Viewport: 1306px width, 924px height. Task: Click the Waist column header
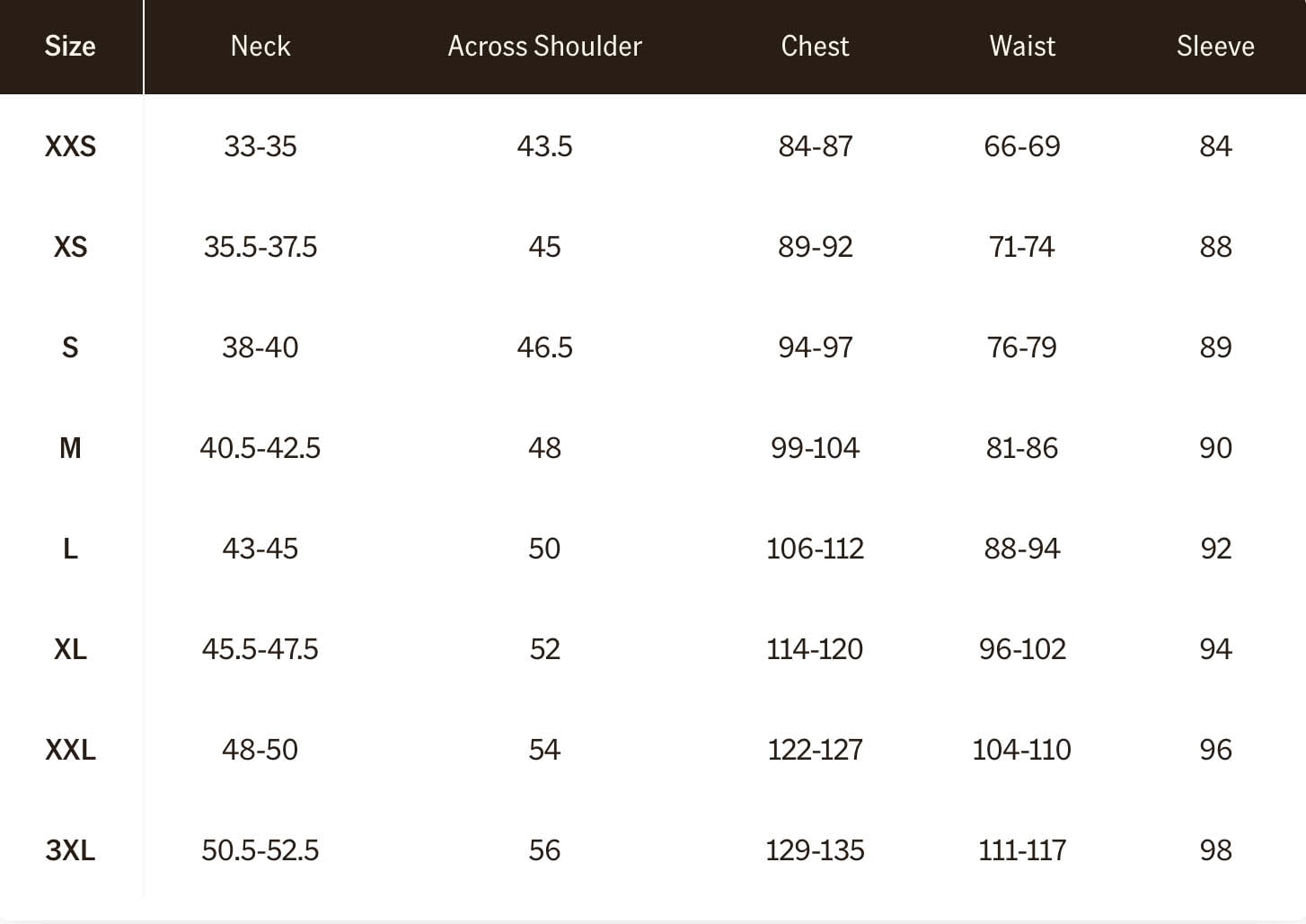(x=1022, y=46)
